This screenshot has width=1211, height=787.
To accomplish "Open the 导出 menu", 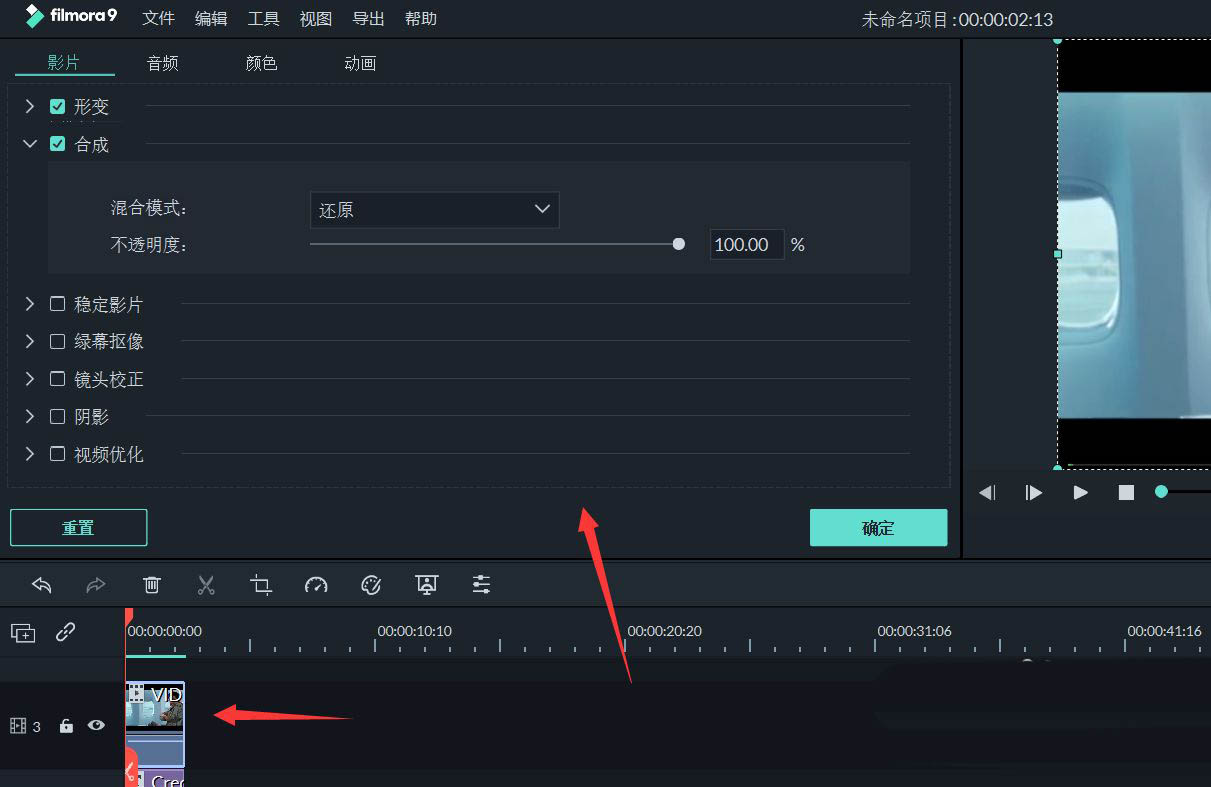I will tap(368, 19).
